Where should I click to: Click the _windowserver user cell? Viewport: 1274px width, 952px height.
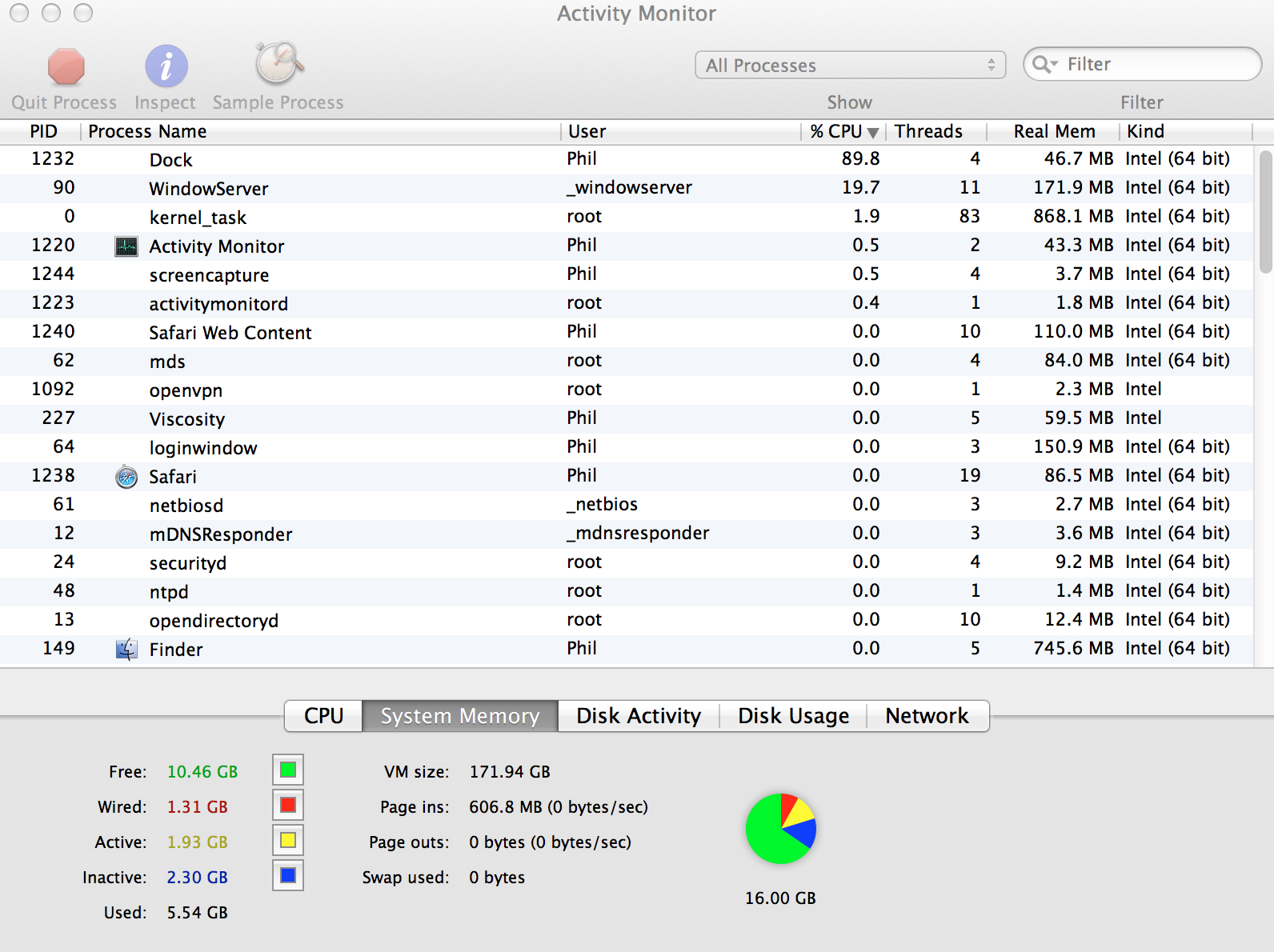coord(629,187)
